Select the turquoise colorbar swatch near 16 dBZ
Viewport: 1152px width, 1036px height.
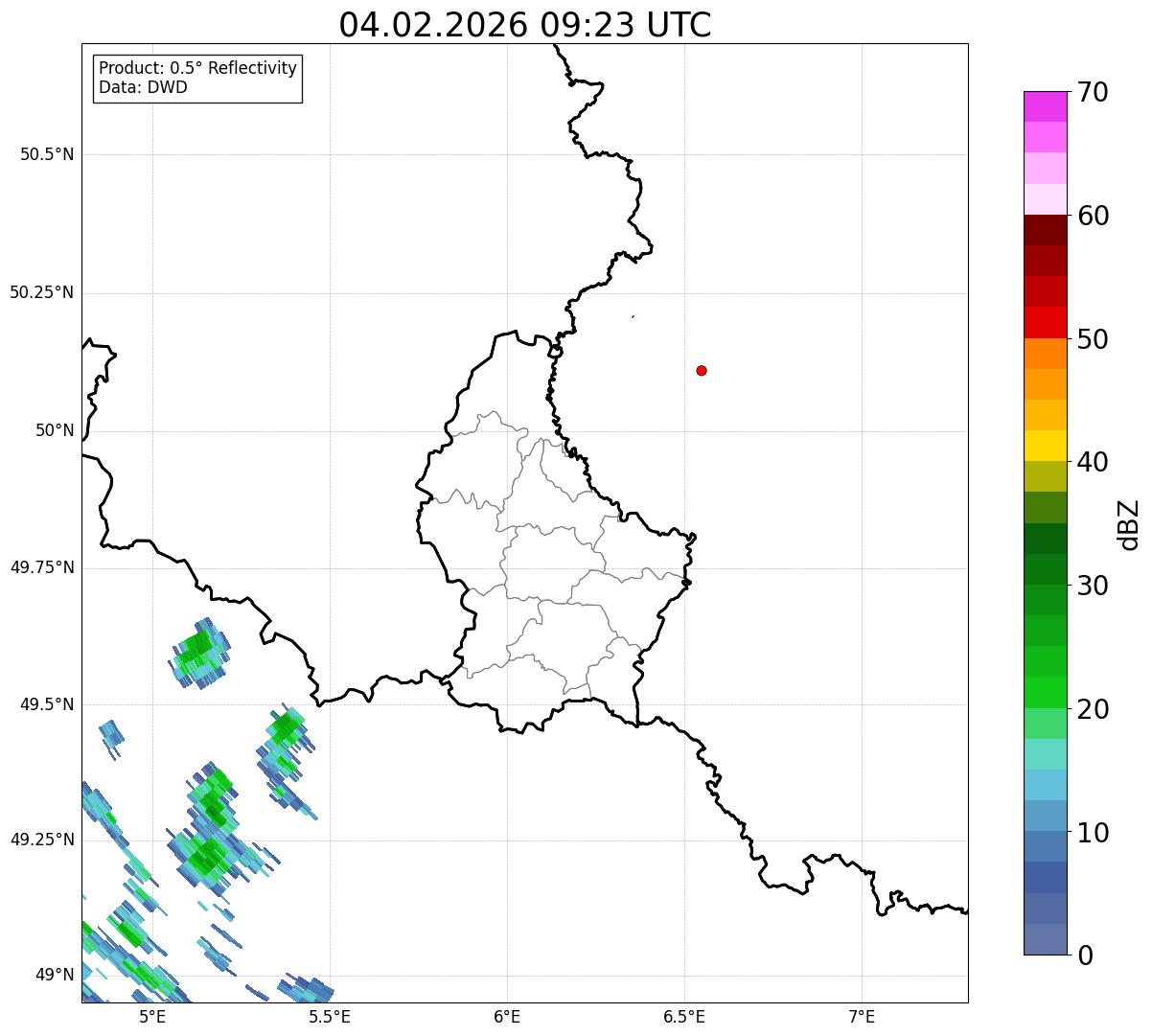(x=1045, y=754)
